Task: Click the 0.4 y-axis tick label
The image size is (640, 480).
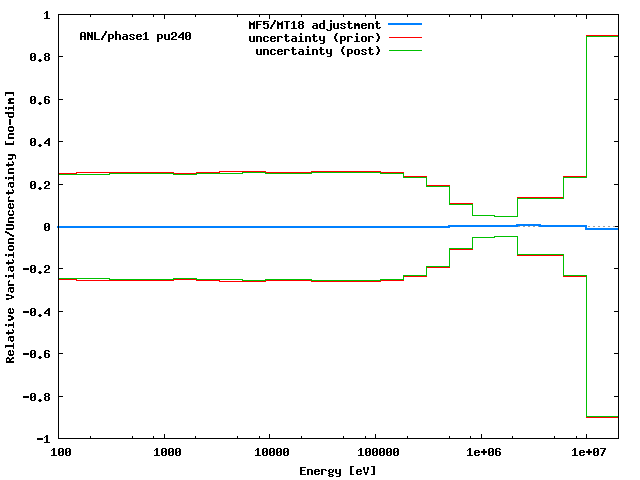Action: [41, 143]
